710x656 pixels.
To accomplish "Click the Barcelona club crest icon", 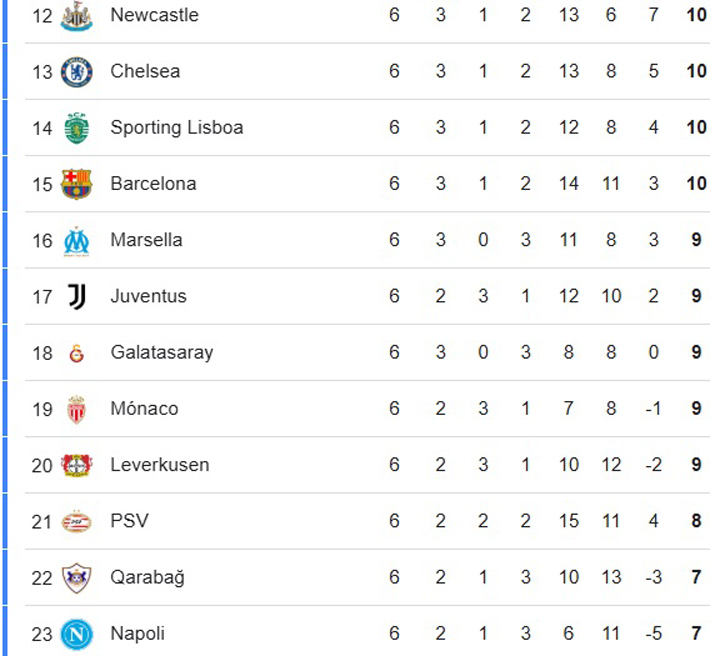I will click(76, 184).
